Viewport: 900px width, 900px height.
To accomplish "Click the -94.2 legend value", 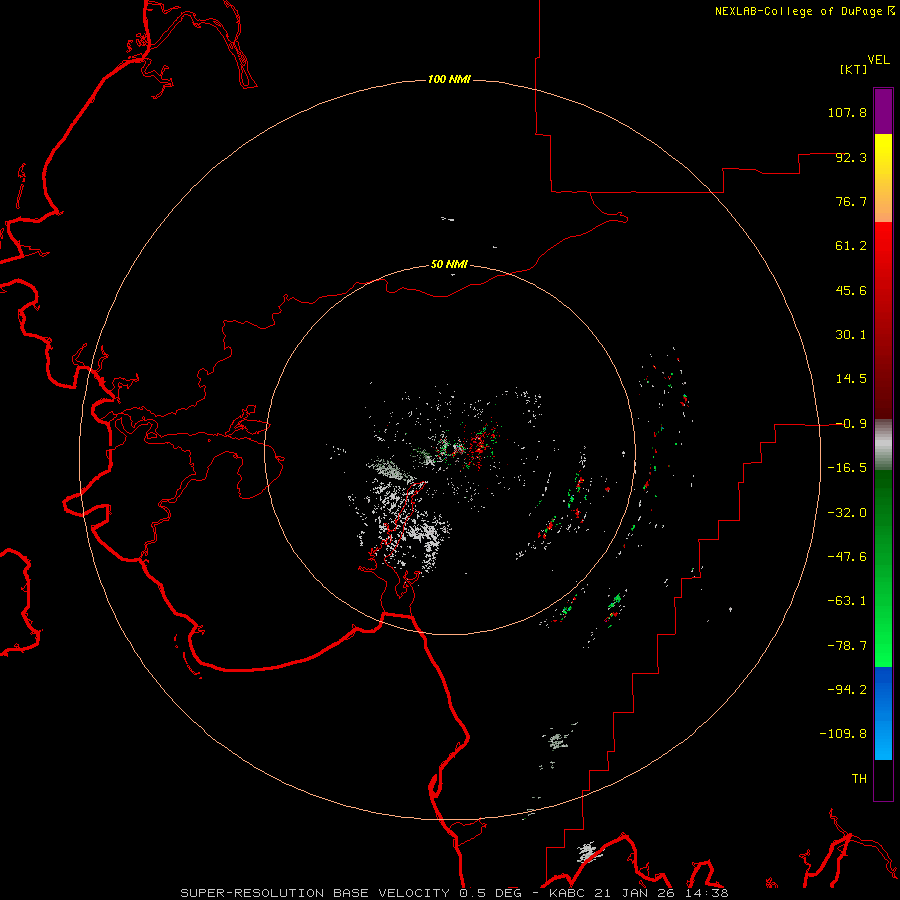I will pyautogui.click(x=847, y=689).
